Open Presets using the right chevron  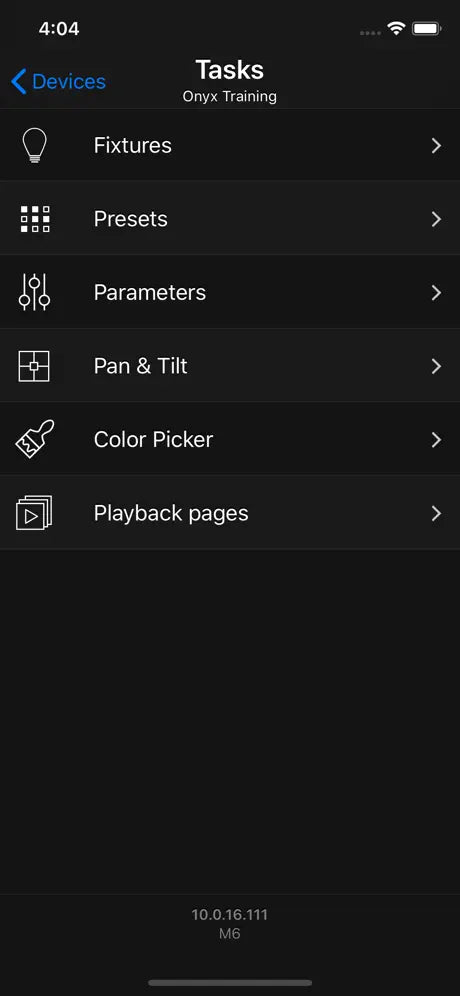pyautogui.click(x=436, y=219)
